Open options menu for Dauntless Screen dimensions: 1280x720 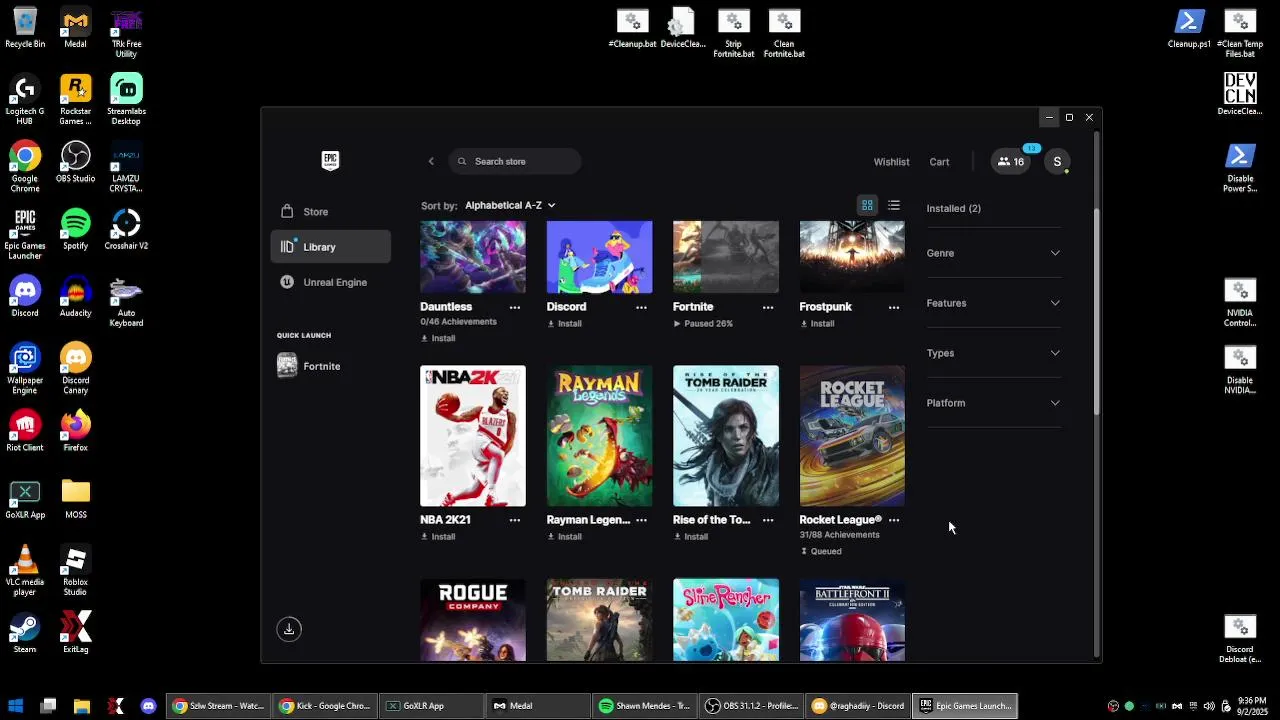coord(515,307)
